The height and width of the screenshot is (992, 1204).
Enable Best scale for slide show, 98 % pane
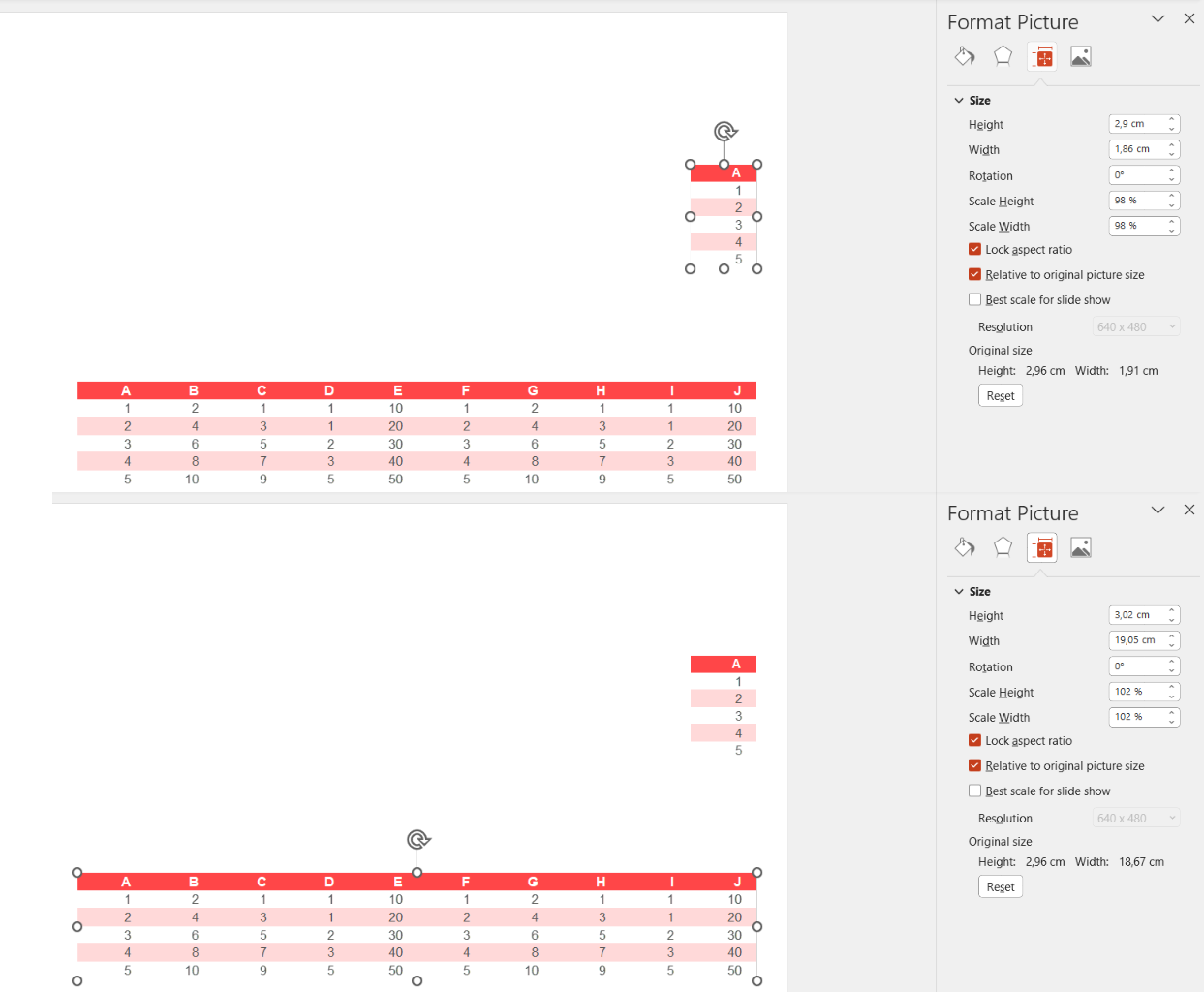974,299
